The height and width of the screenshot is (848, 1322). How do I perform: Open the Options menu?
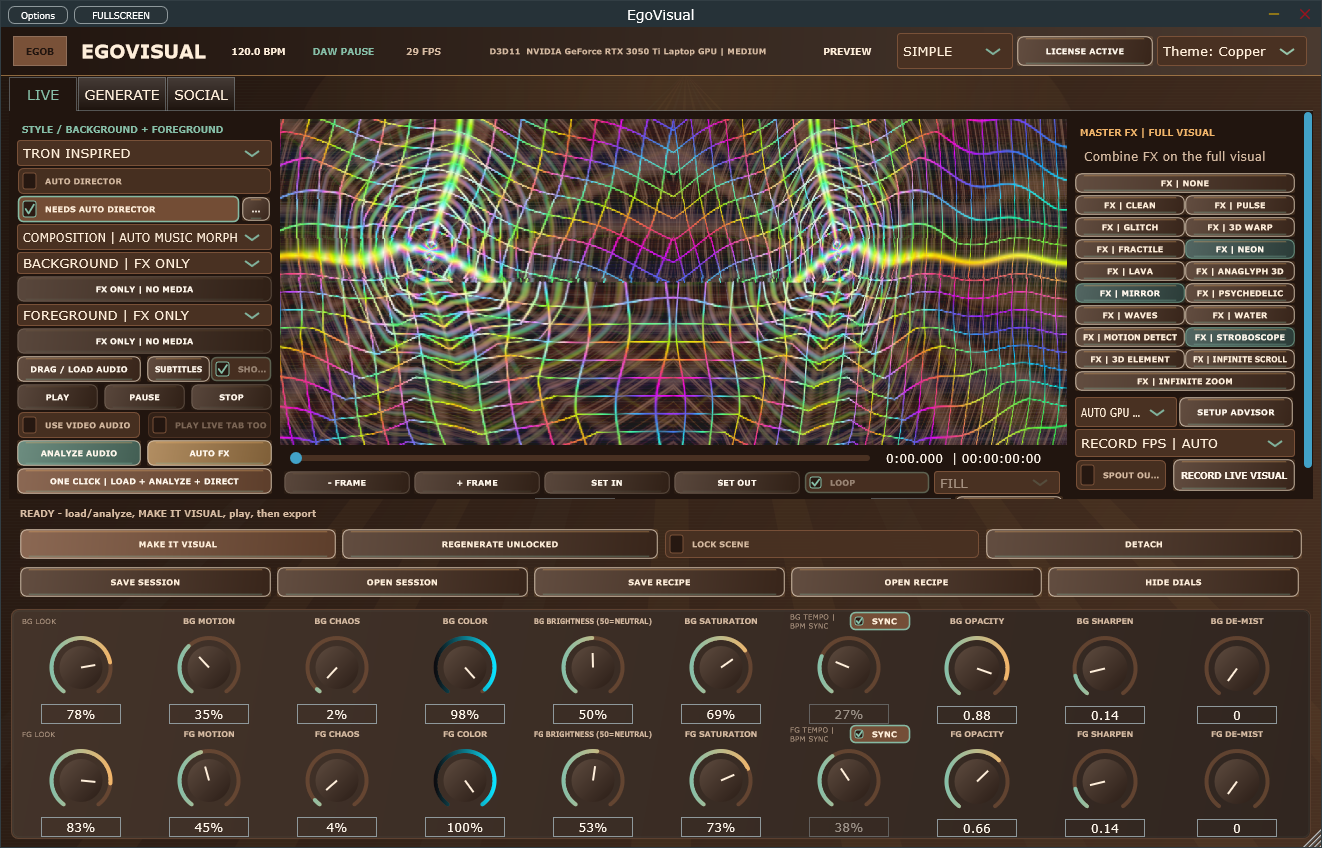pos(38,16)
